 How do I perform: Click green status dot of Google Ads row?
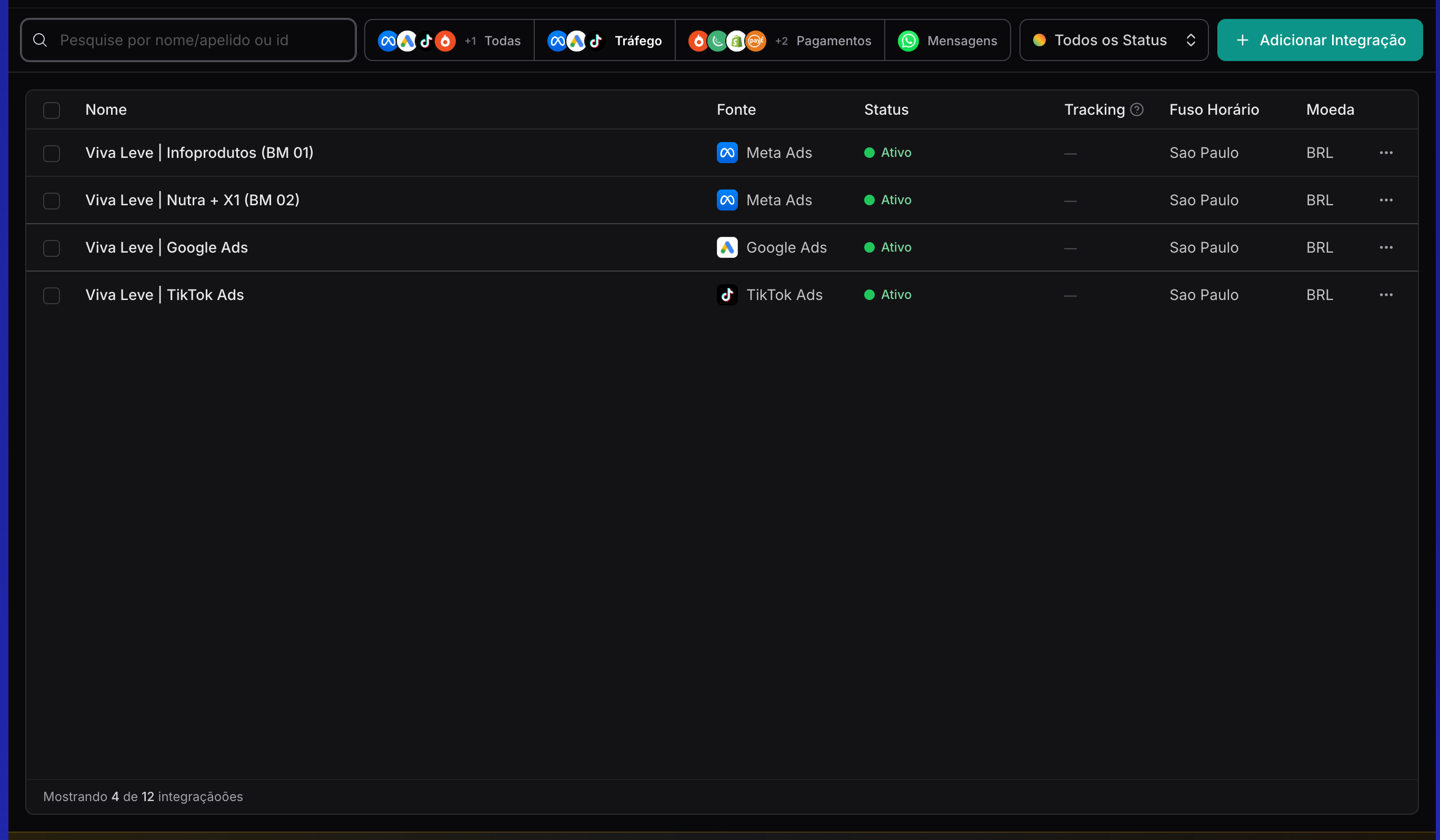tap(869, 247)
